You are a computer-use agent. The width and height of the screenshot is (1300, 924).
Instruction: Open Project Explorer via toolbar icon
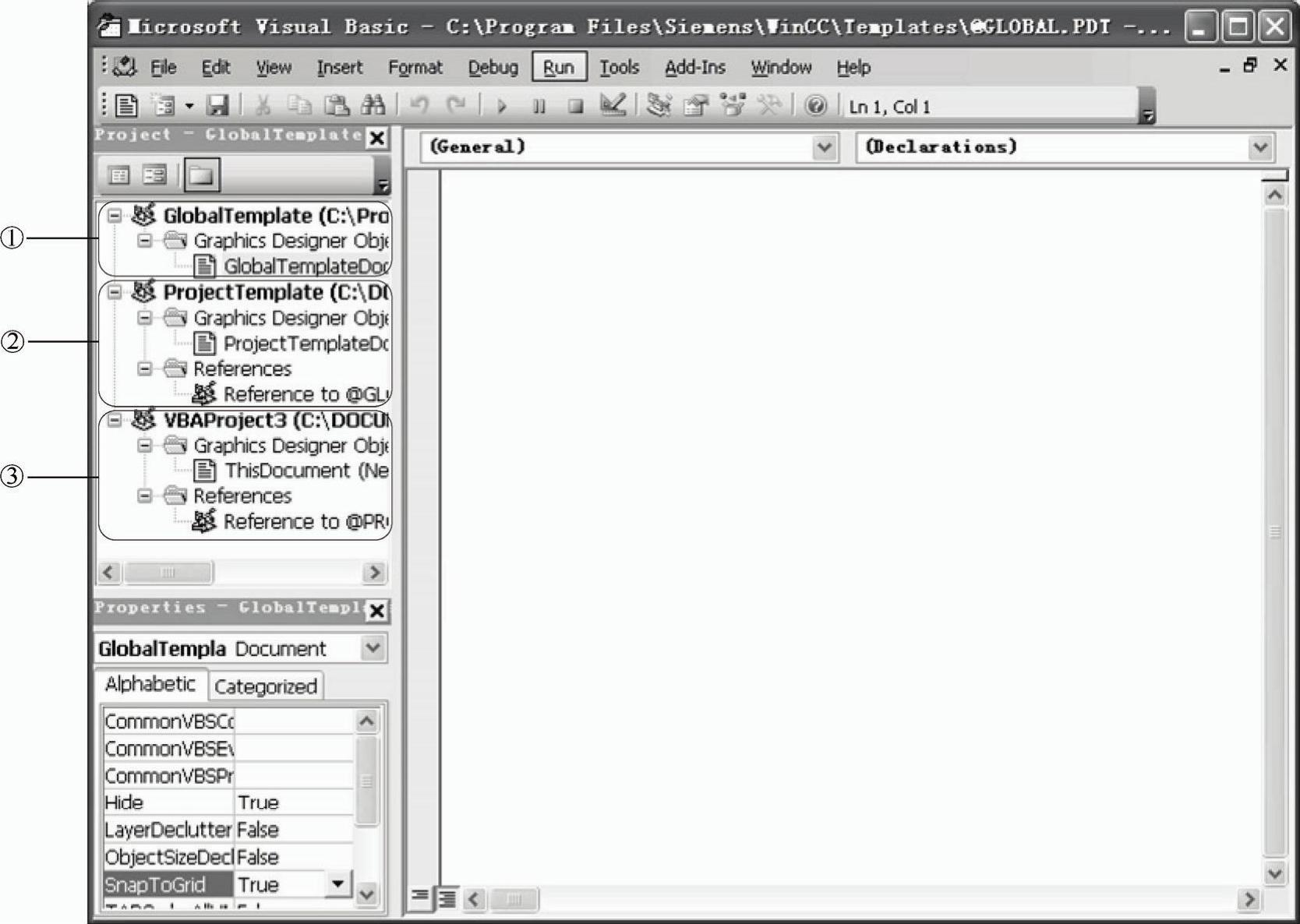click(x=659, y=105)
